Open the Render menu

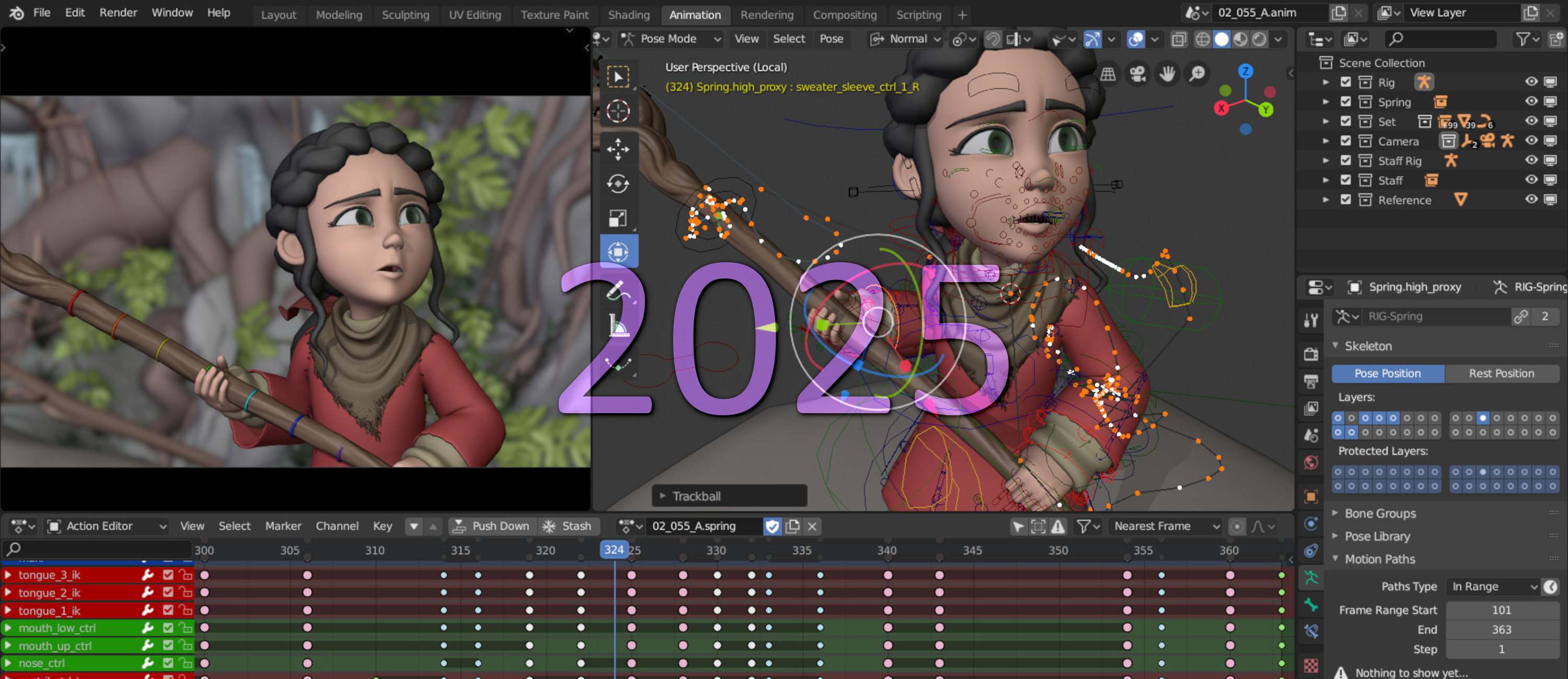coord(118,13)
